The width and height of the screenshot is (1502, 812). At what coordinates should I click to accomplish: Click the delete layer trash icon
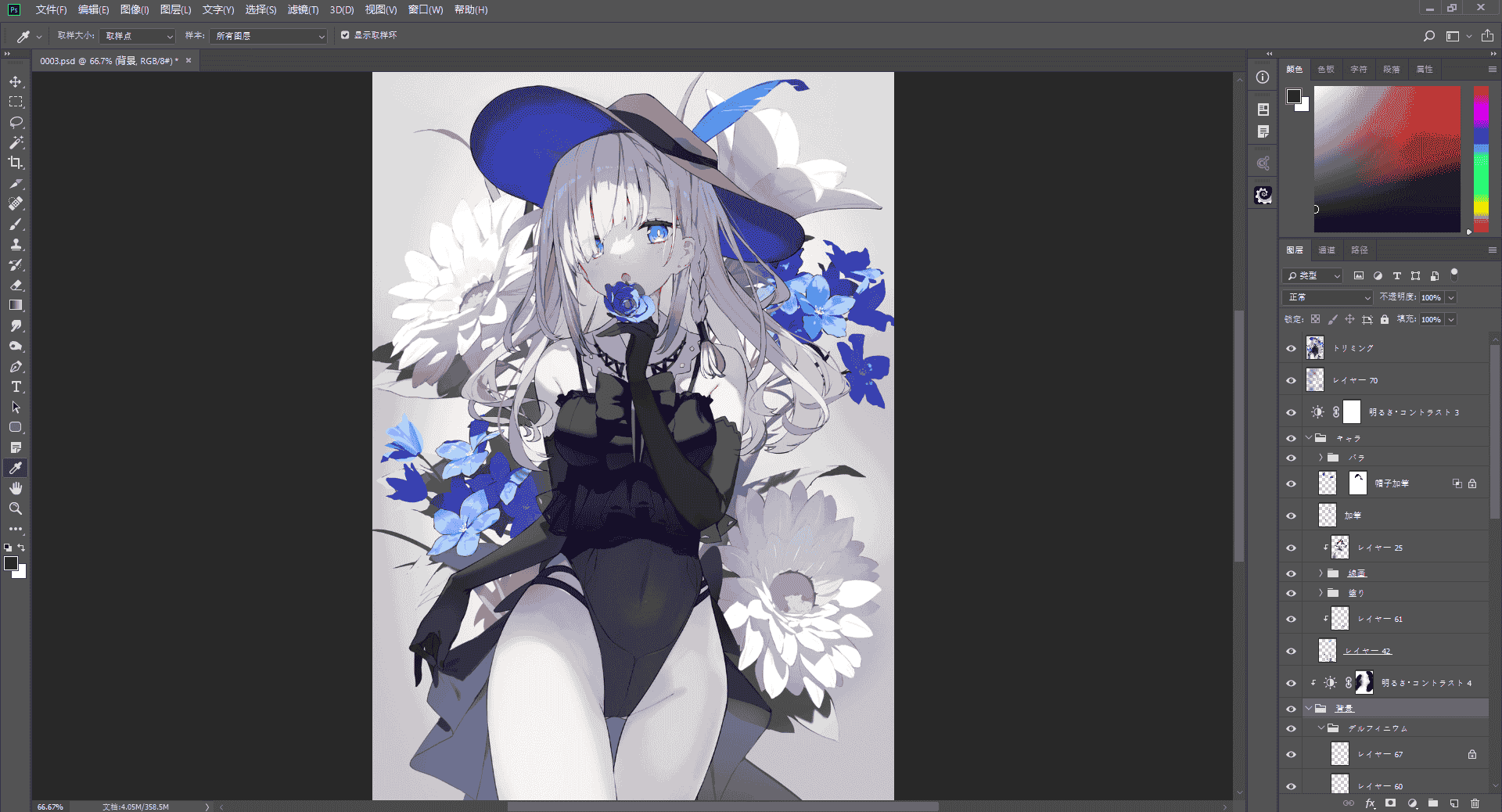click(1475, 803)
